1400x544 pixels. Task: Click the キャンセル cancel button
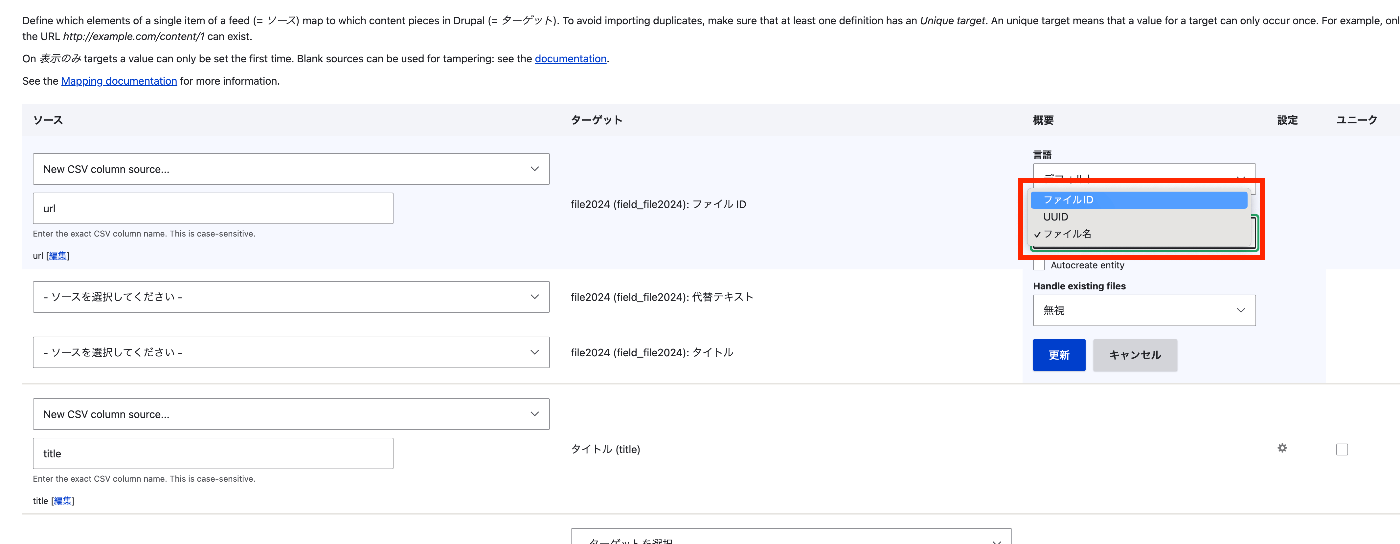click(1135, 355)
